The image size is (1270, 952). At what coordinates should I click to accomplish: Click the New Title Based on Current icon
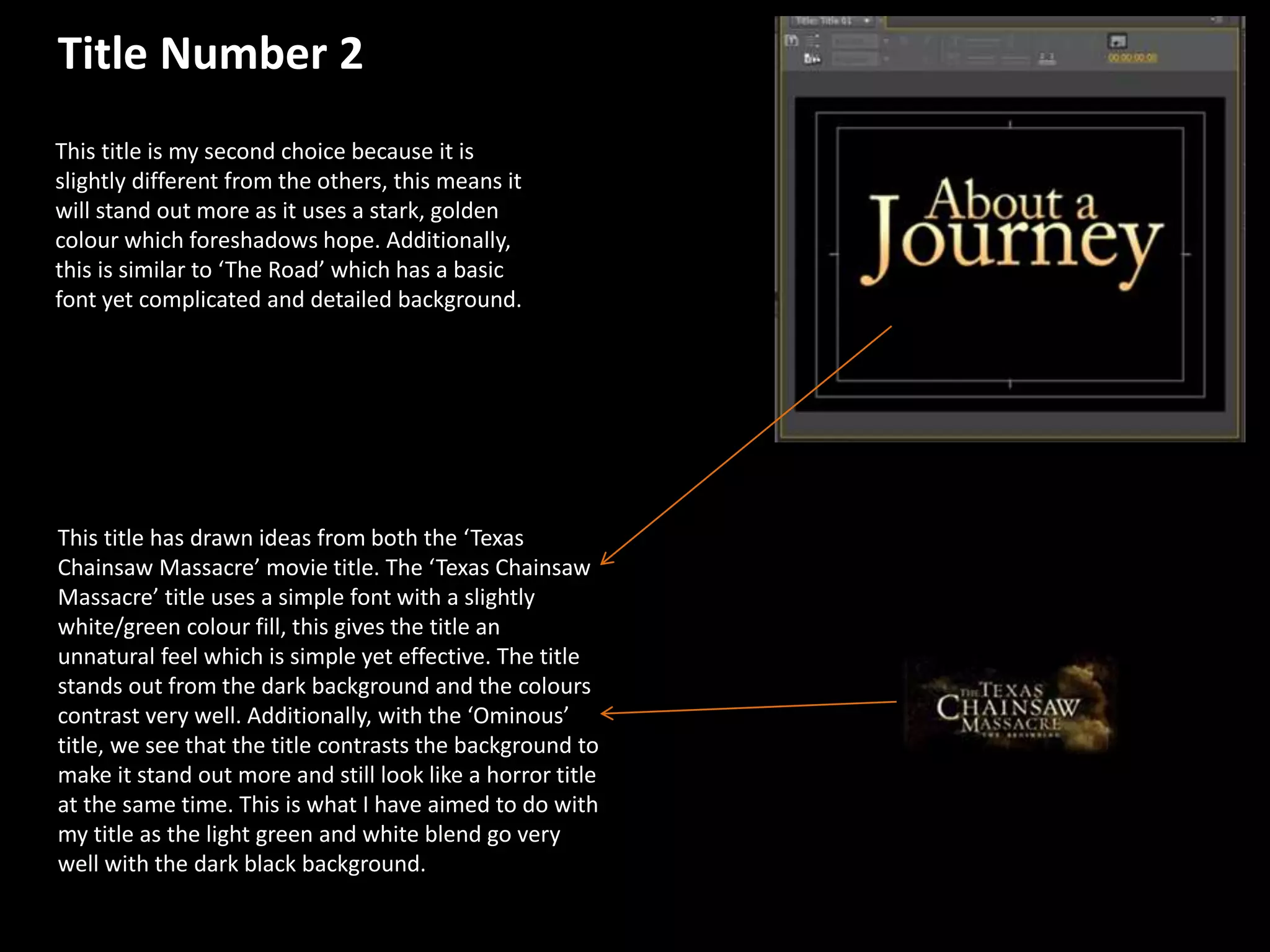(x=791, y=41)
